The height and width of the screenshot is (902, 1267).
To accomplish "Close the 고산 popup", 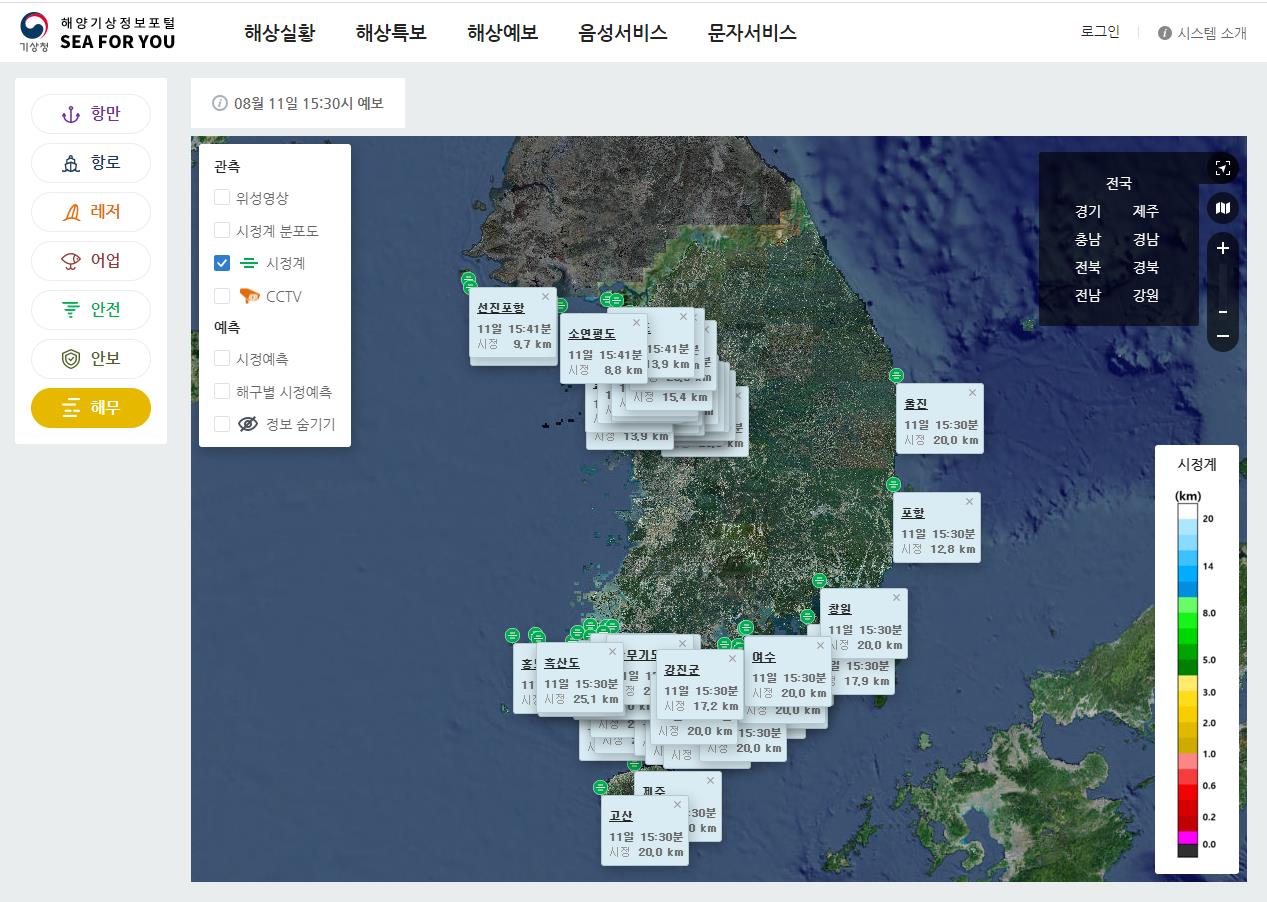I will coord(677,805).
